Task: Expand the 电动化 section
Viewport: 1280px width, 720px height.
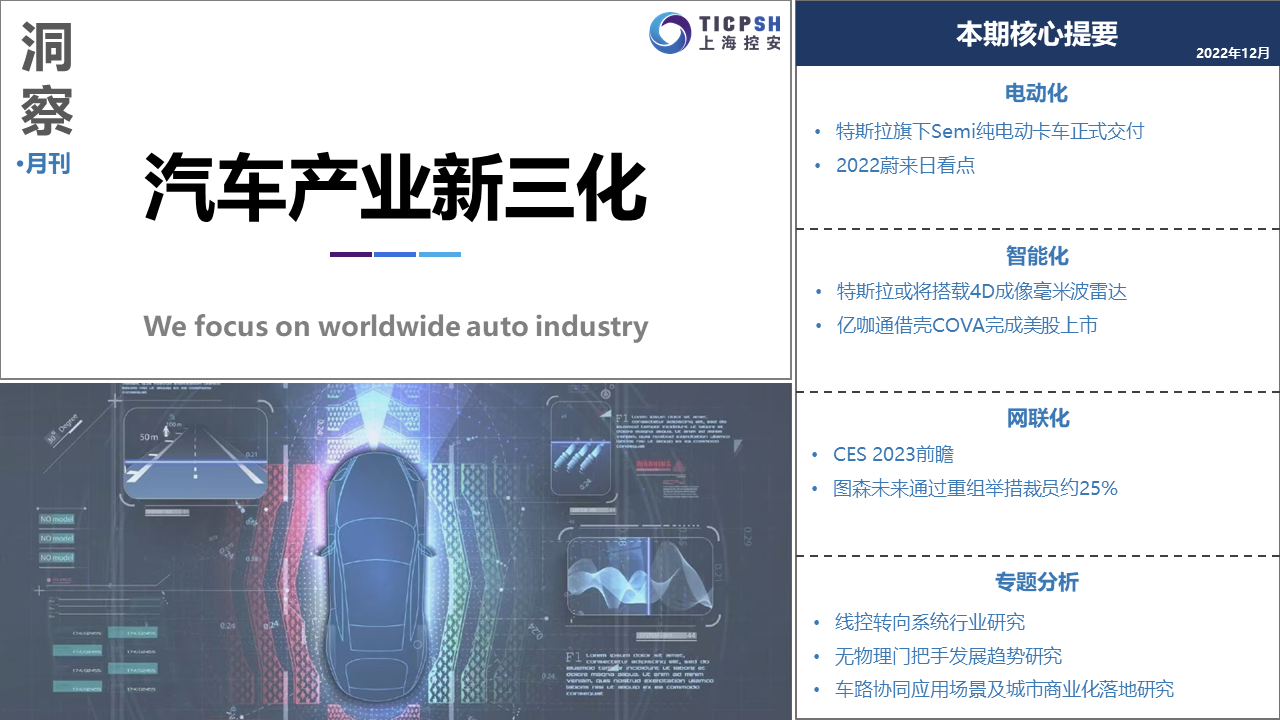Action: (x=1035, y=93)
